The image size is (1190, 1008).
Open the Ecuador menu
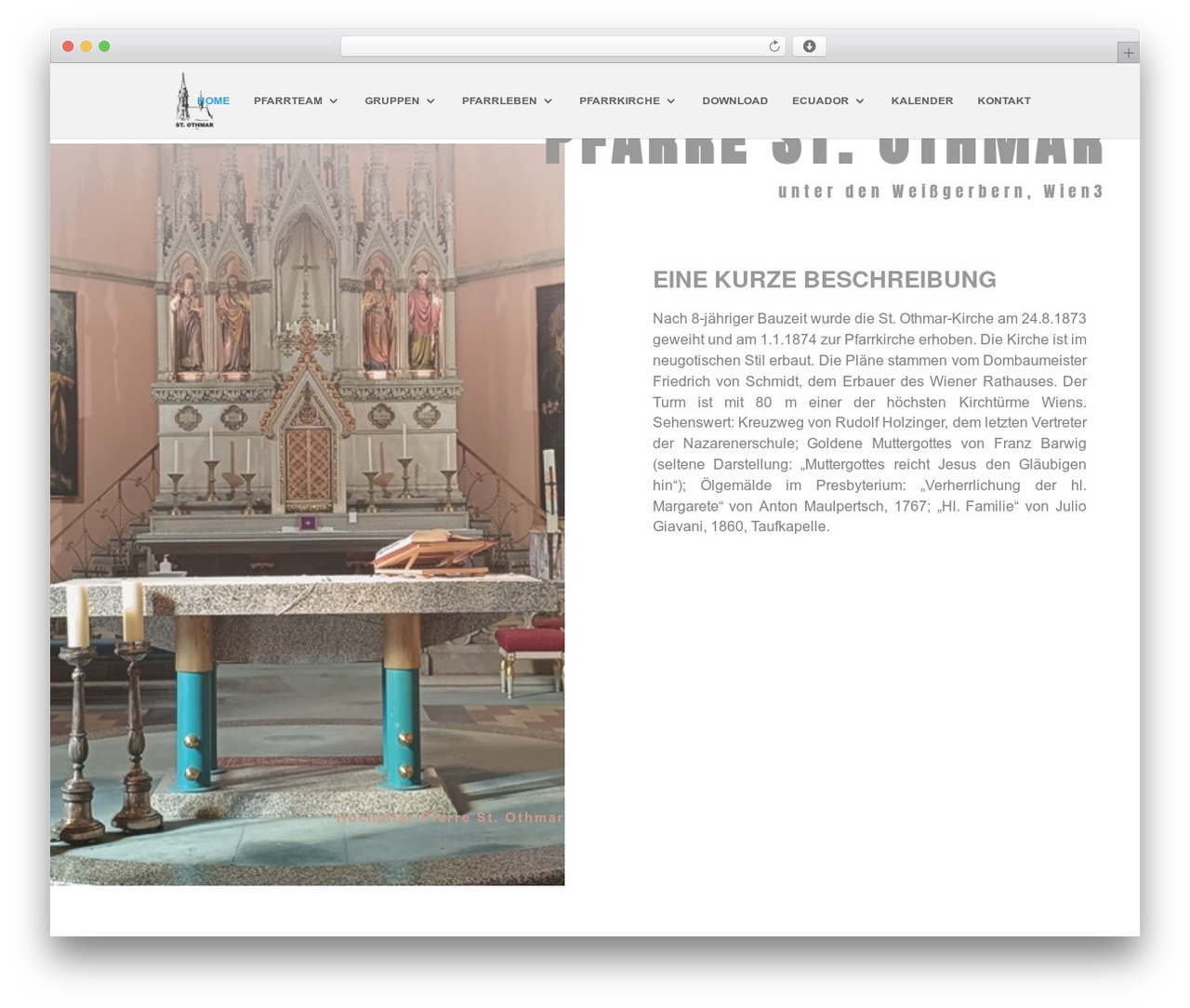click(x=820, y=100)
